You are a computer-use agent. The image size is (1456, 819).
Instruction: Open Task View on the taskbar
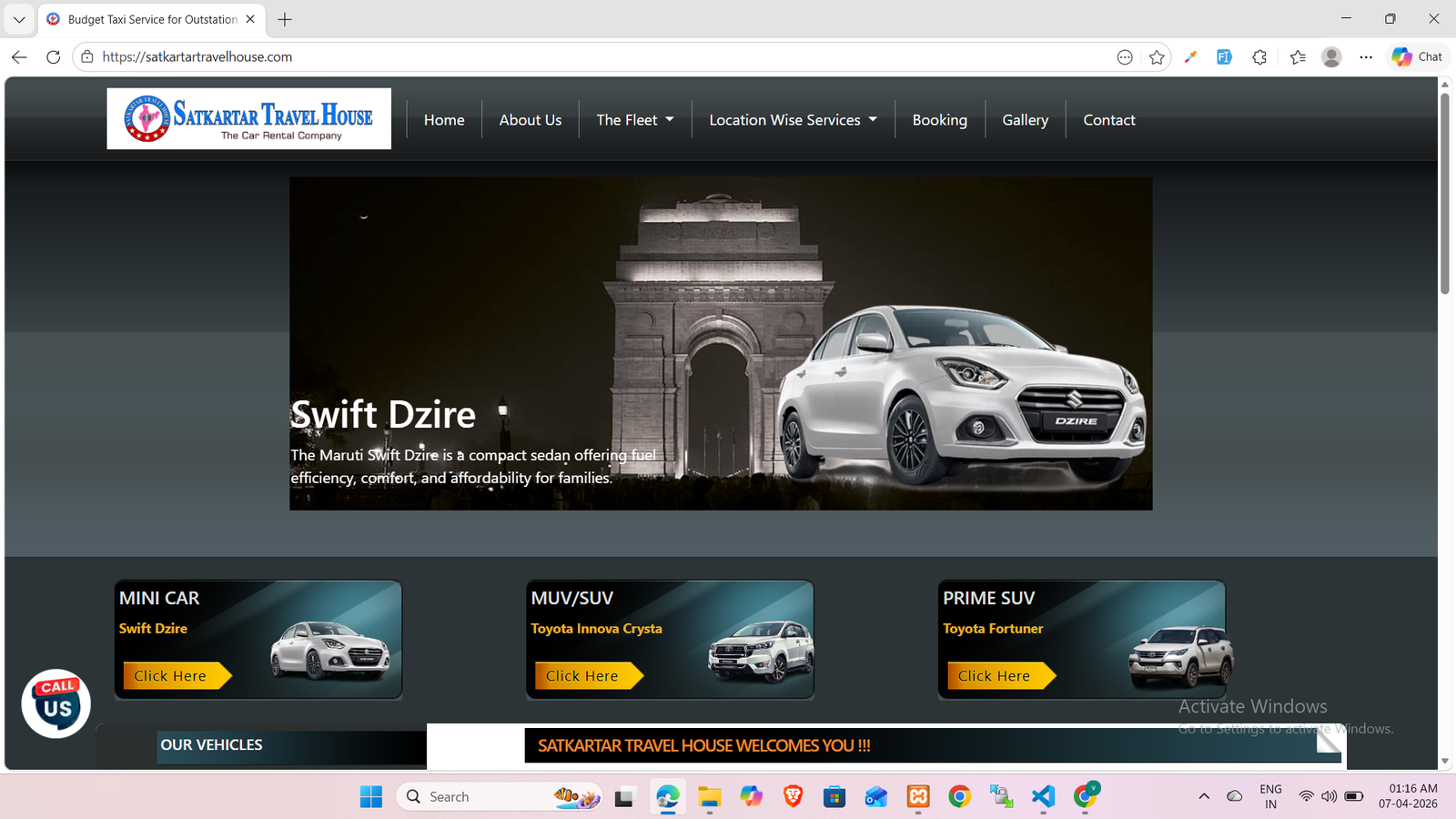[x=624, y=796]
